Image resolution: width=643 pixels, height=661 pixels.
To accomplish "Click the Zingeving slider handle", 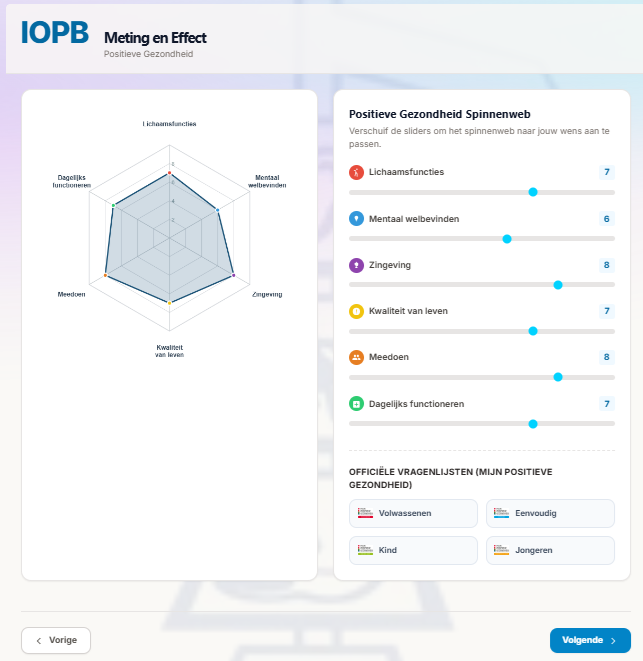I will pyautogui.click(x=558, y=285).
